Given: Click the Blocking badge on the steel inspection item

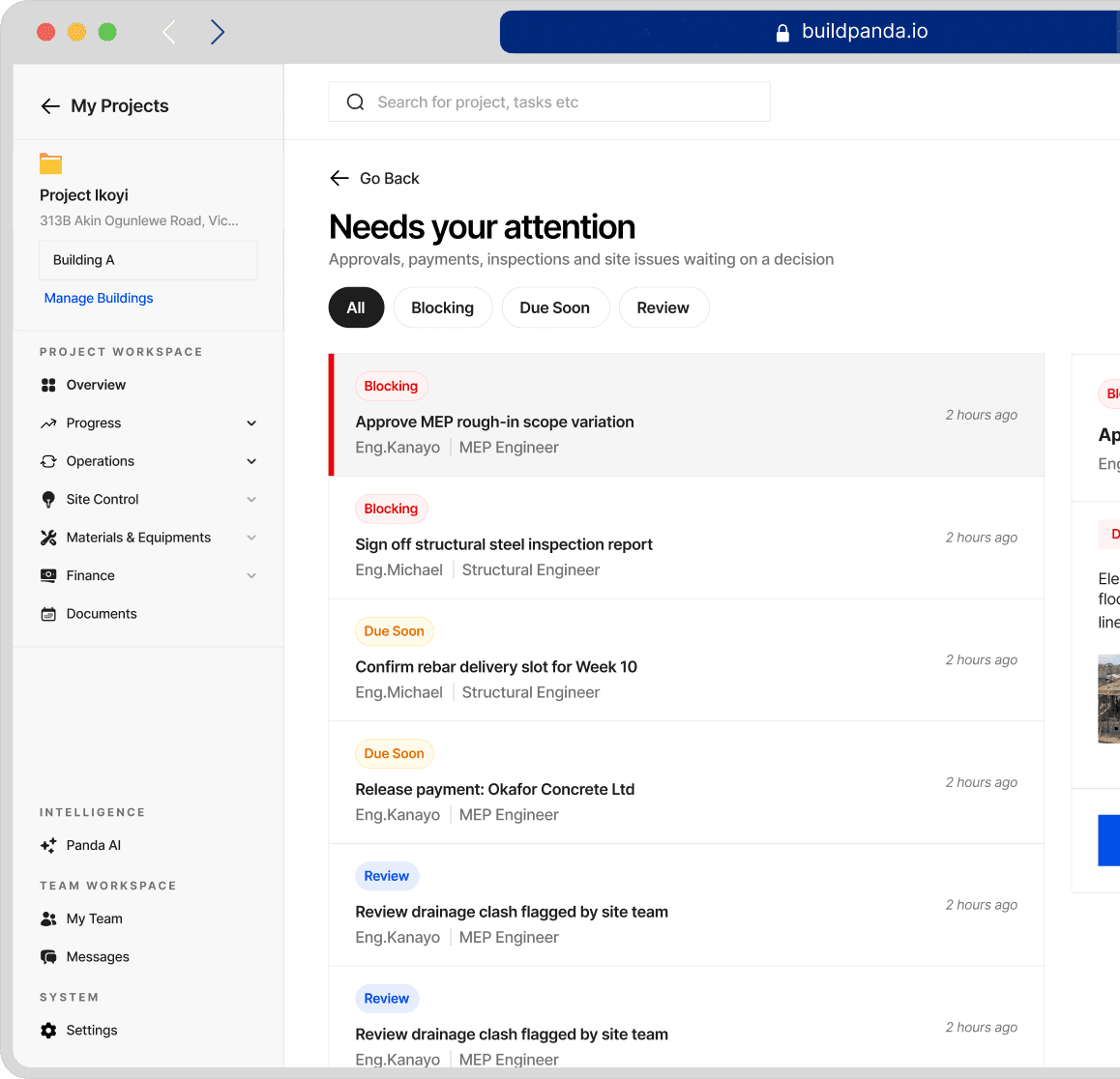Looking at the screenshot, I should click(x=392, y=510).
